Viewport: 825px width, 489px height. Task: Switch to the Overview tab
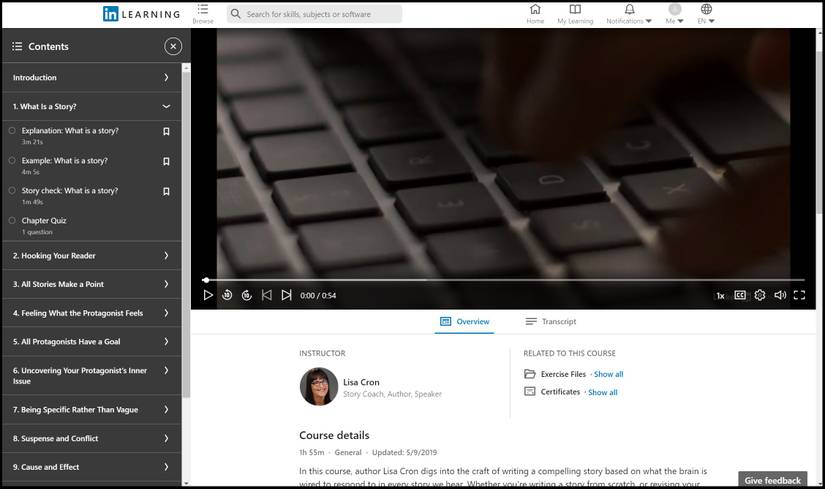pyautogui.click(x=465, y=322)
